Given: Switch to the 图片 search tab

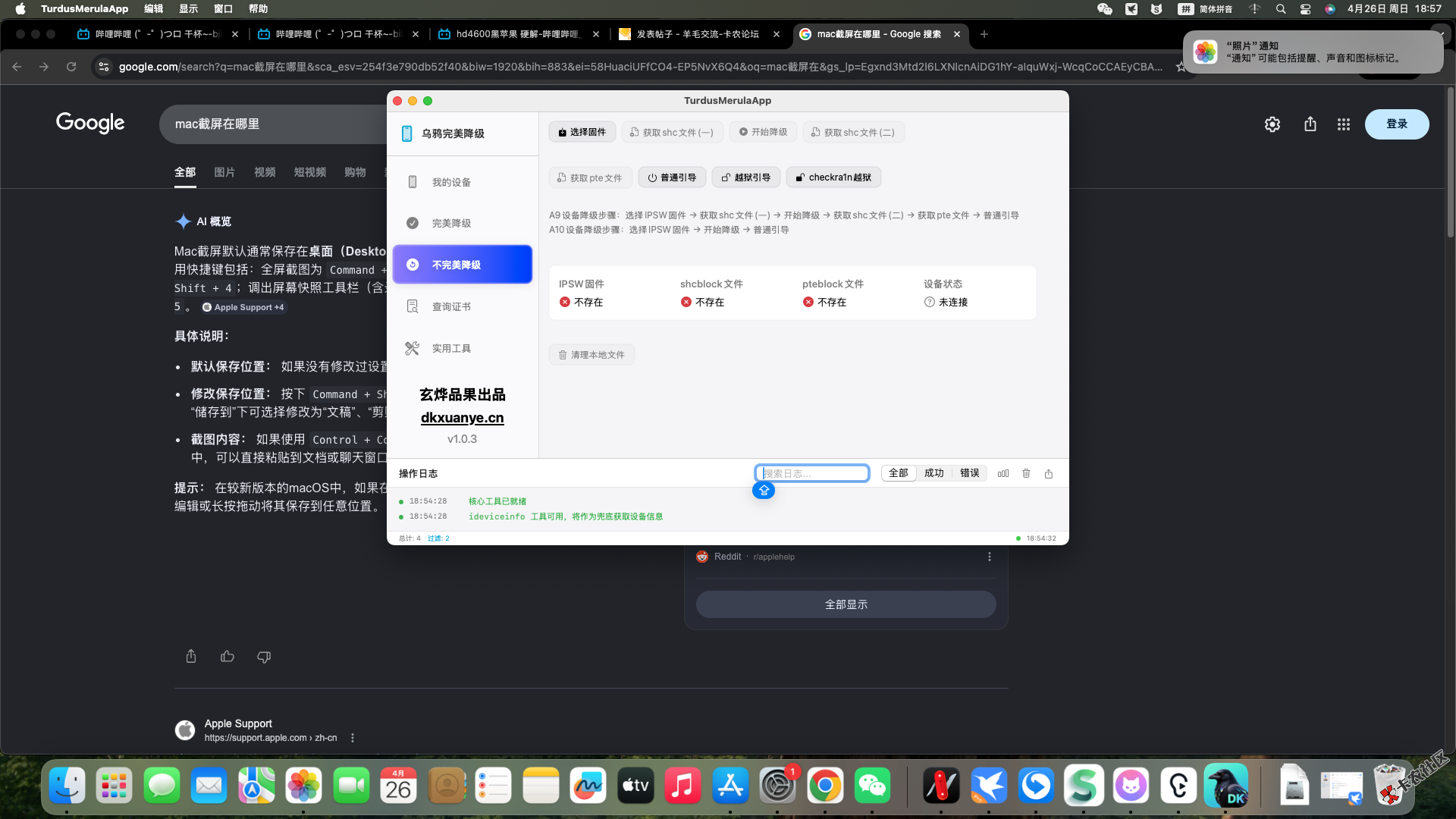Looking at the screenshot, I should point(224,172).
